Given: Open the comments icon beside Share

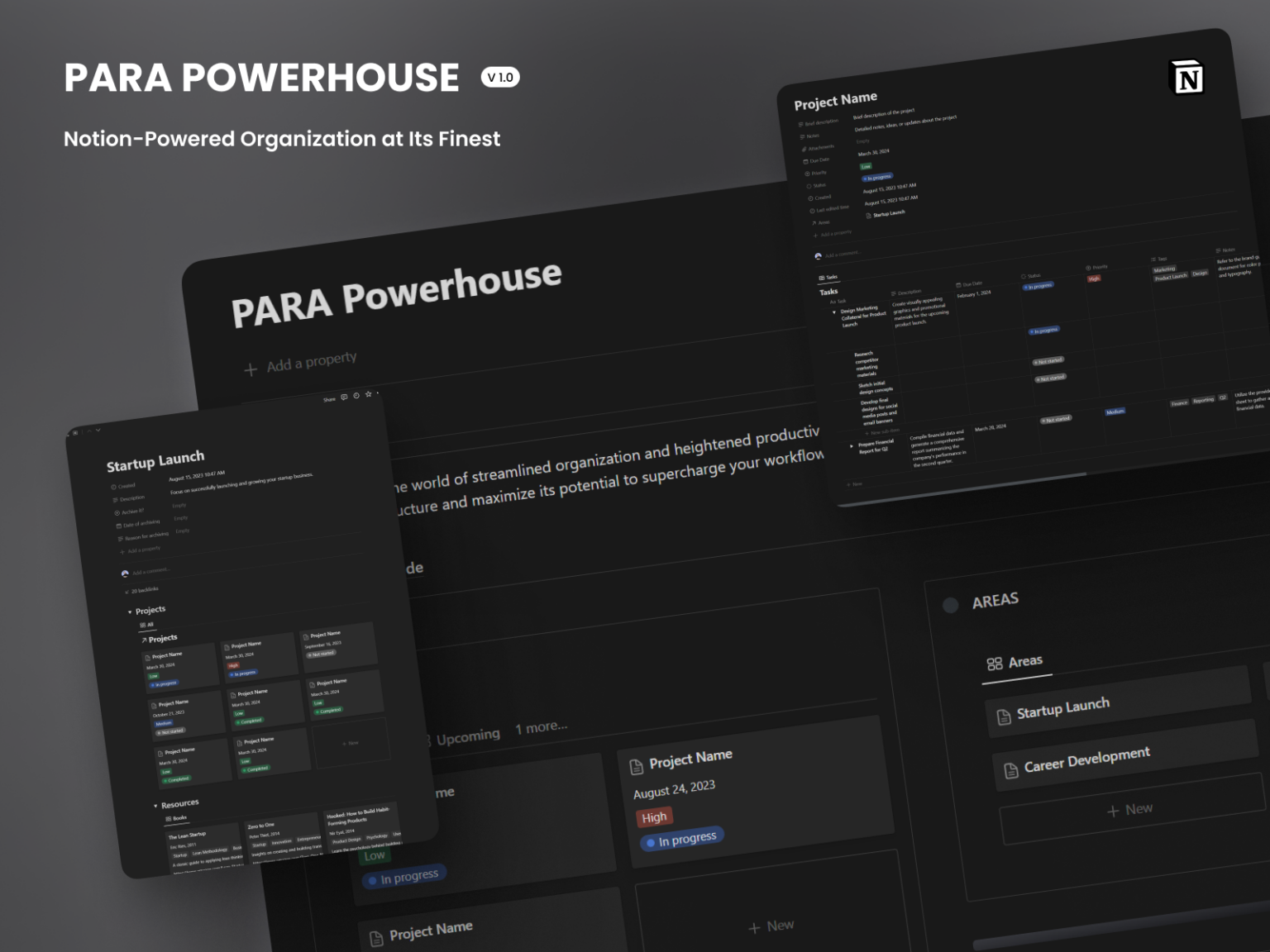Looking at the screenshot, I should (345, 397).
